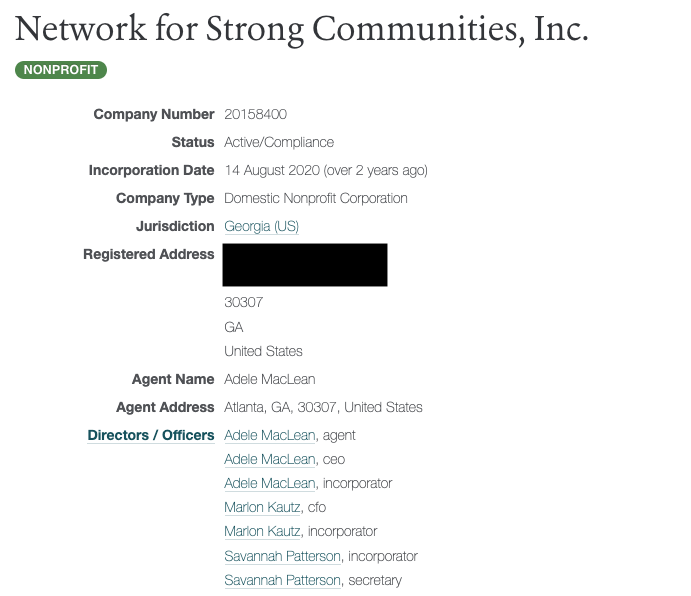Screen dimensions: 691x596
Task: Click the United States address line
Action: pyautogui.click(x=263, y=351)
